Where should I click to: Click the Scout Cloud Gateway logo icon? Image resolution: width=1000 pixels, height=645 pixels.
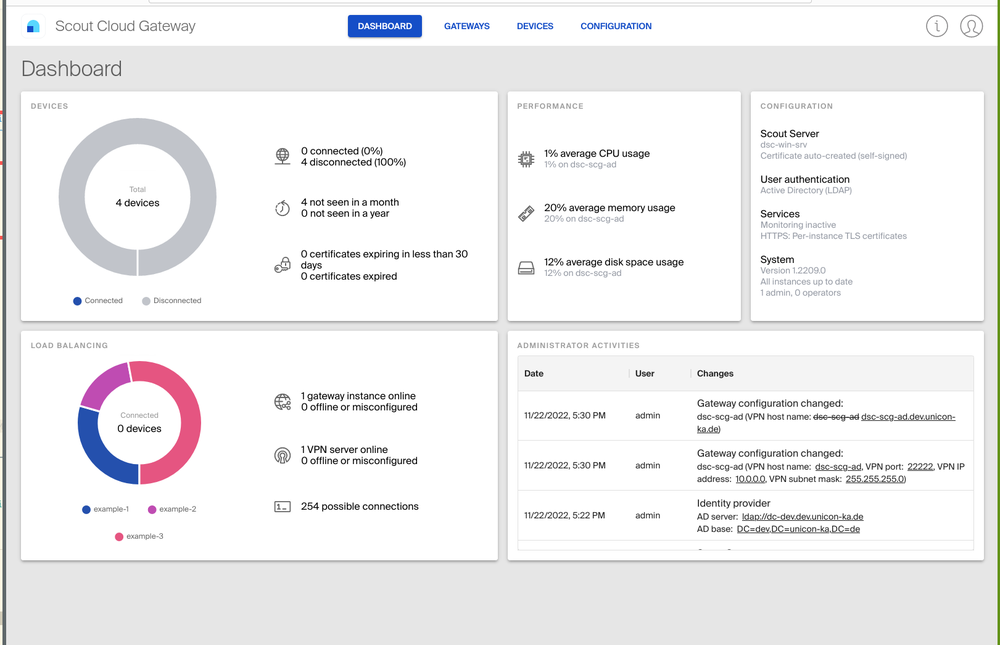click(x=33, y=26)
